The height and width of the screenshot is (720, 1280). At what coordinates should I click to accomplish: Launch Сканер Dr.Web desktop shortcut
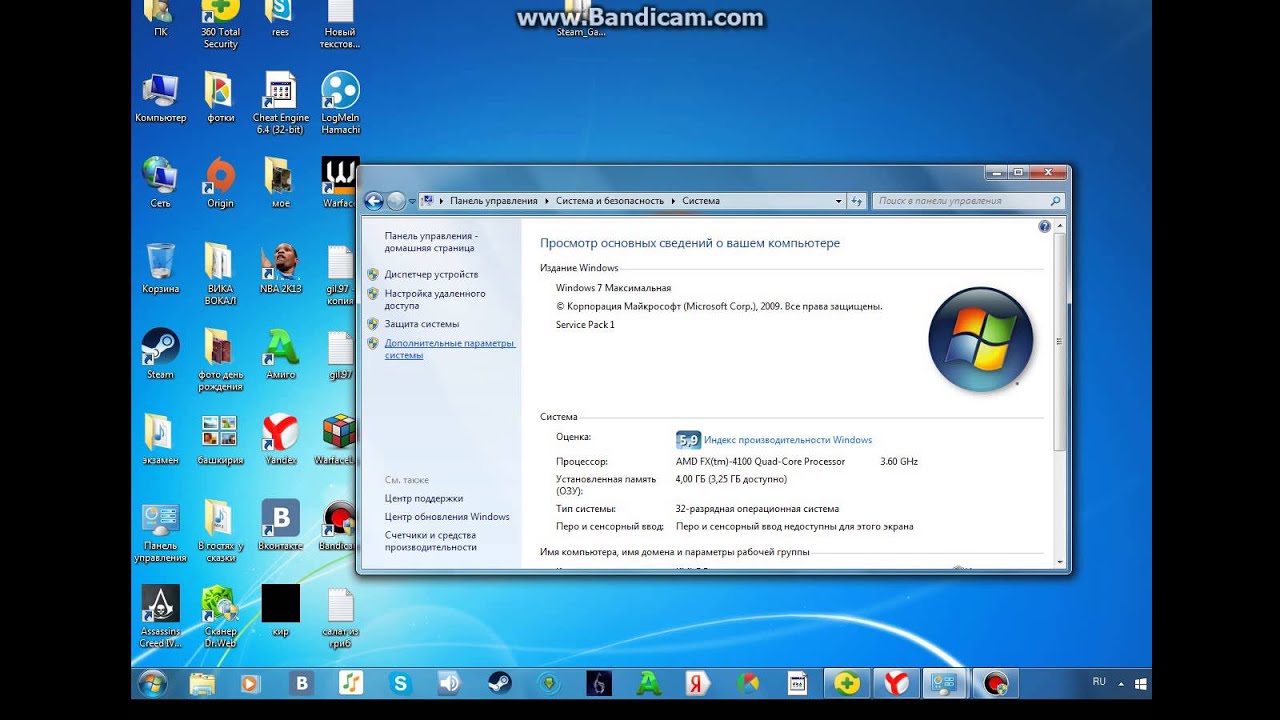(x=220, y=617)
